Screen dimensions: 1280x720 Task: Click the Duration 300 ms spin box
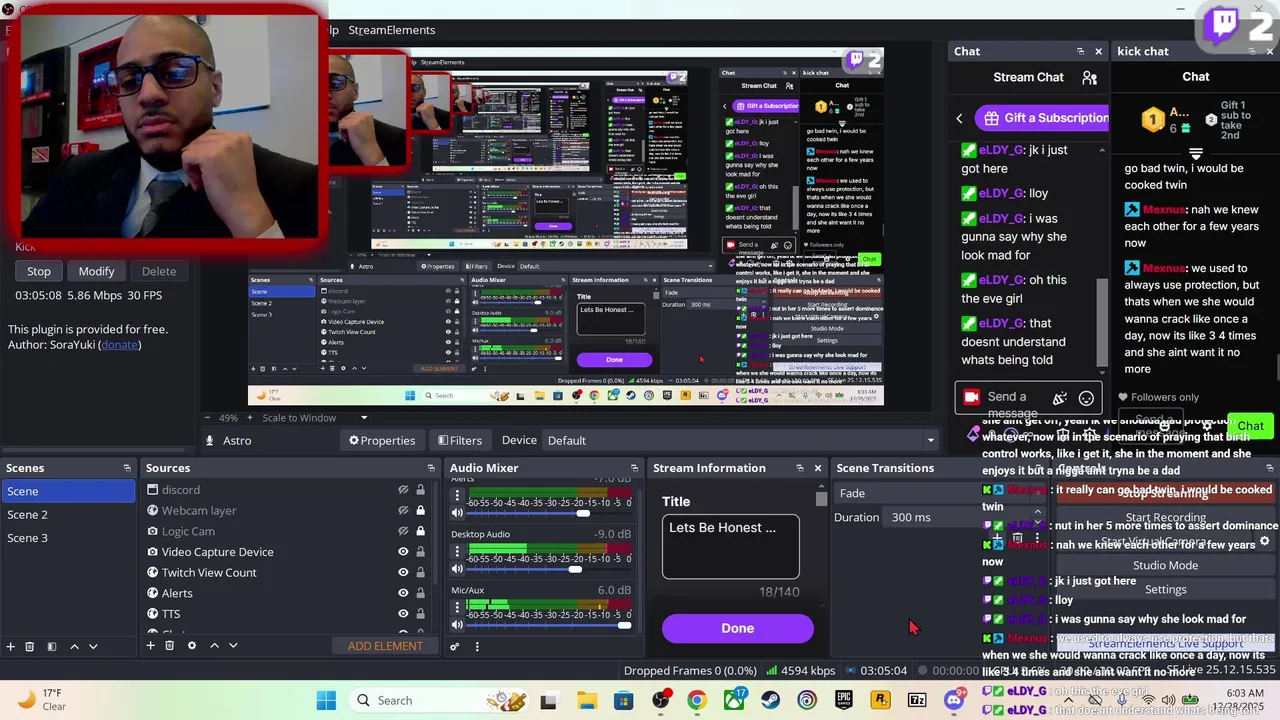coord(965,517)
